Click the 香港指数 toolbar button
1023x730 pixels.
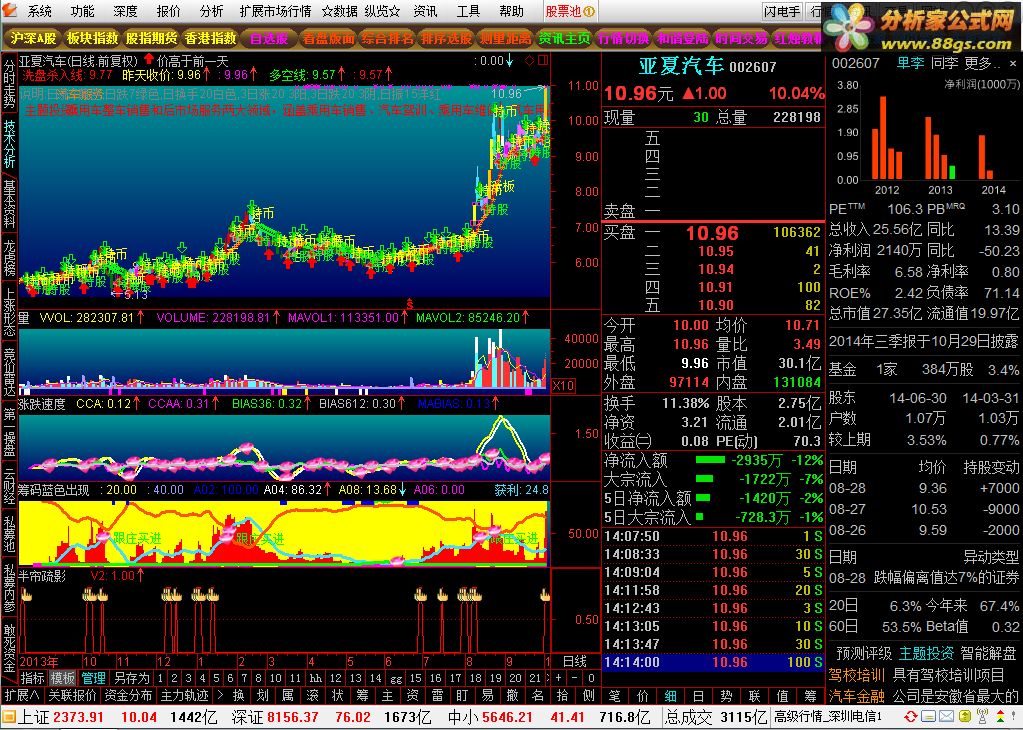coord(210,38)
